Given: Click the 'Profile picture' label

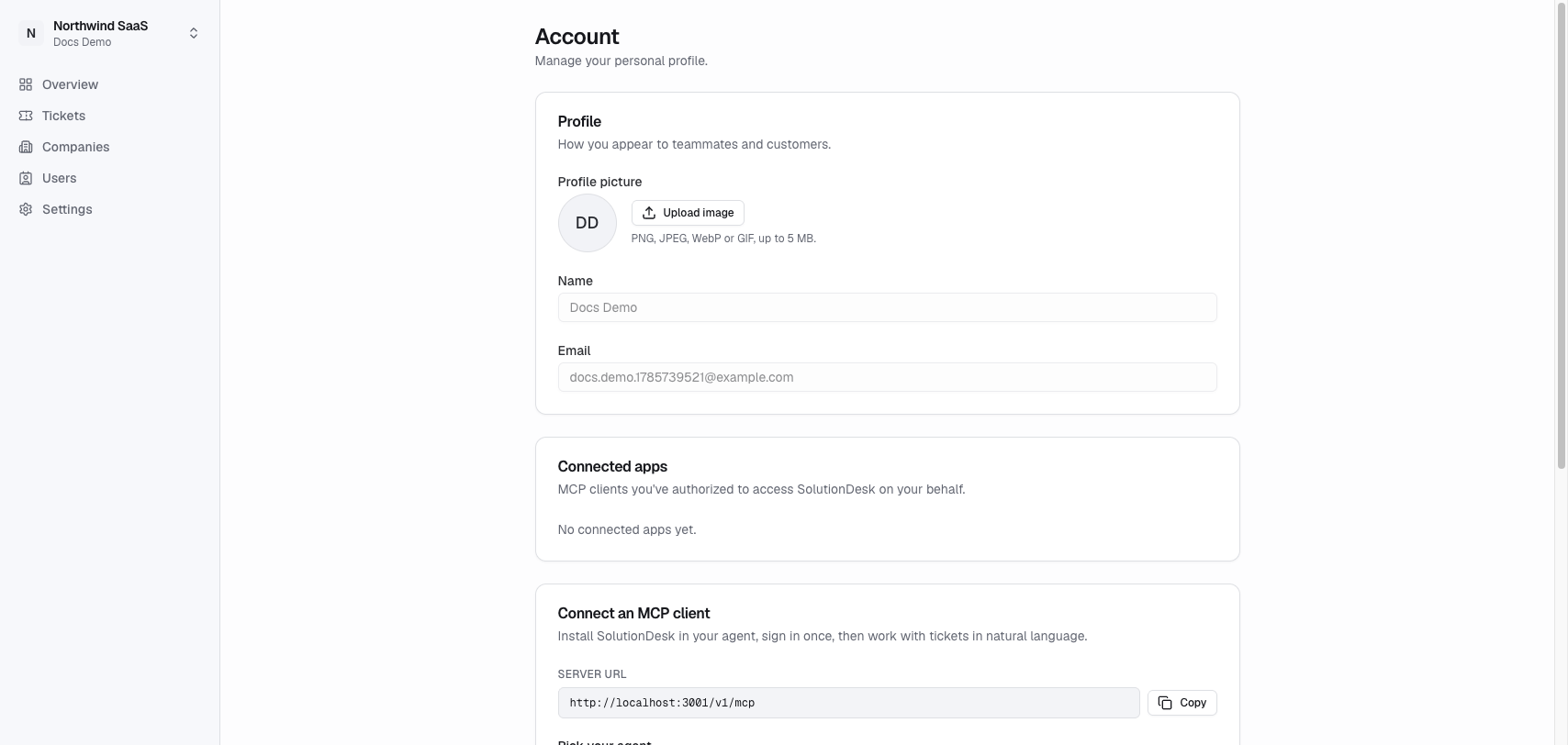Looking at the screenshot, I should 599,182.
